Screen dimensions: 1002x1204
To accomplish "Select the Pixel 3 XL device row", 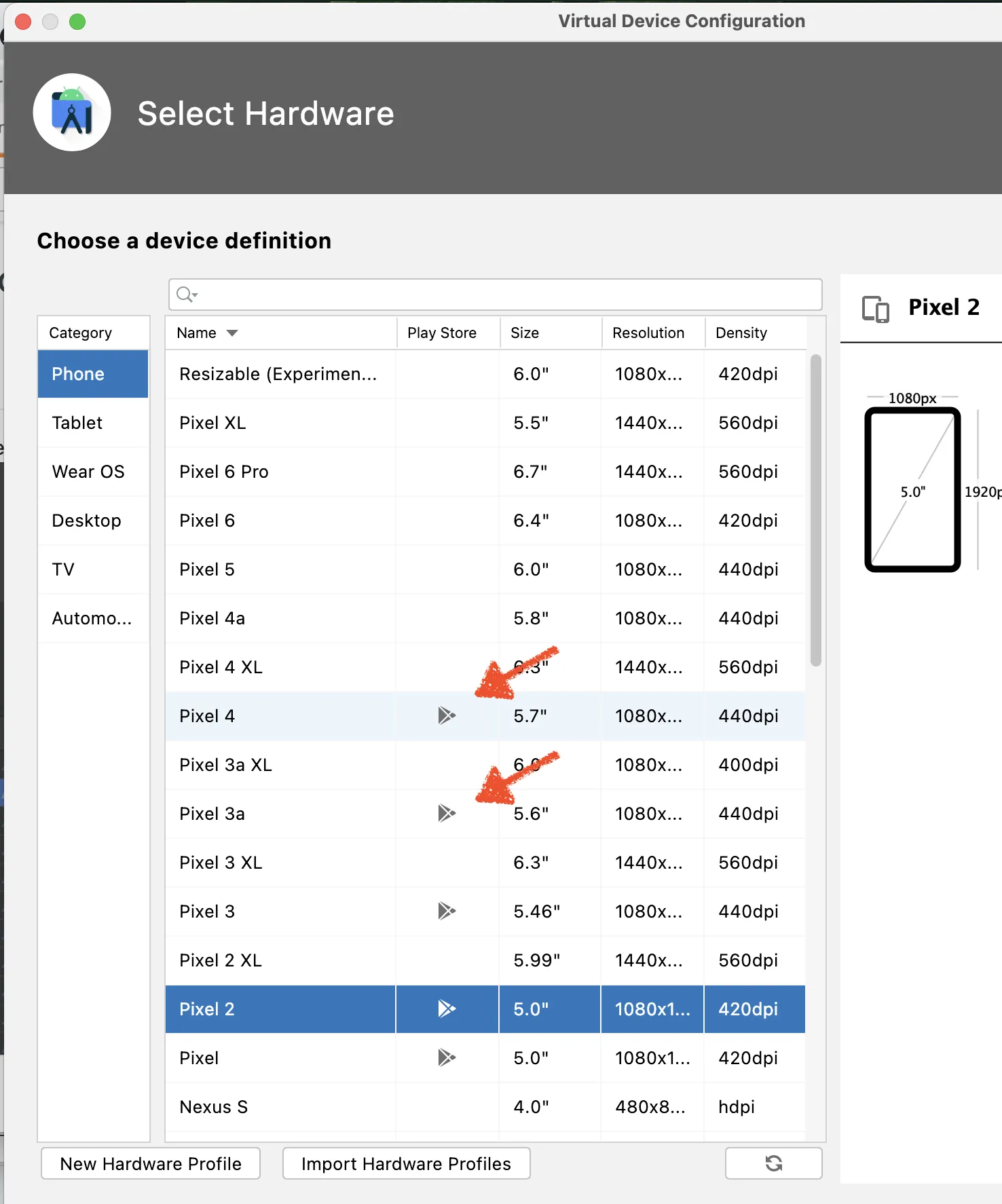I will (x=485, y=863).
